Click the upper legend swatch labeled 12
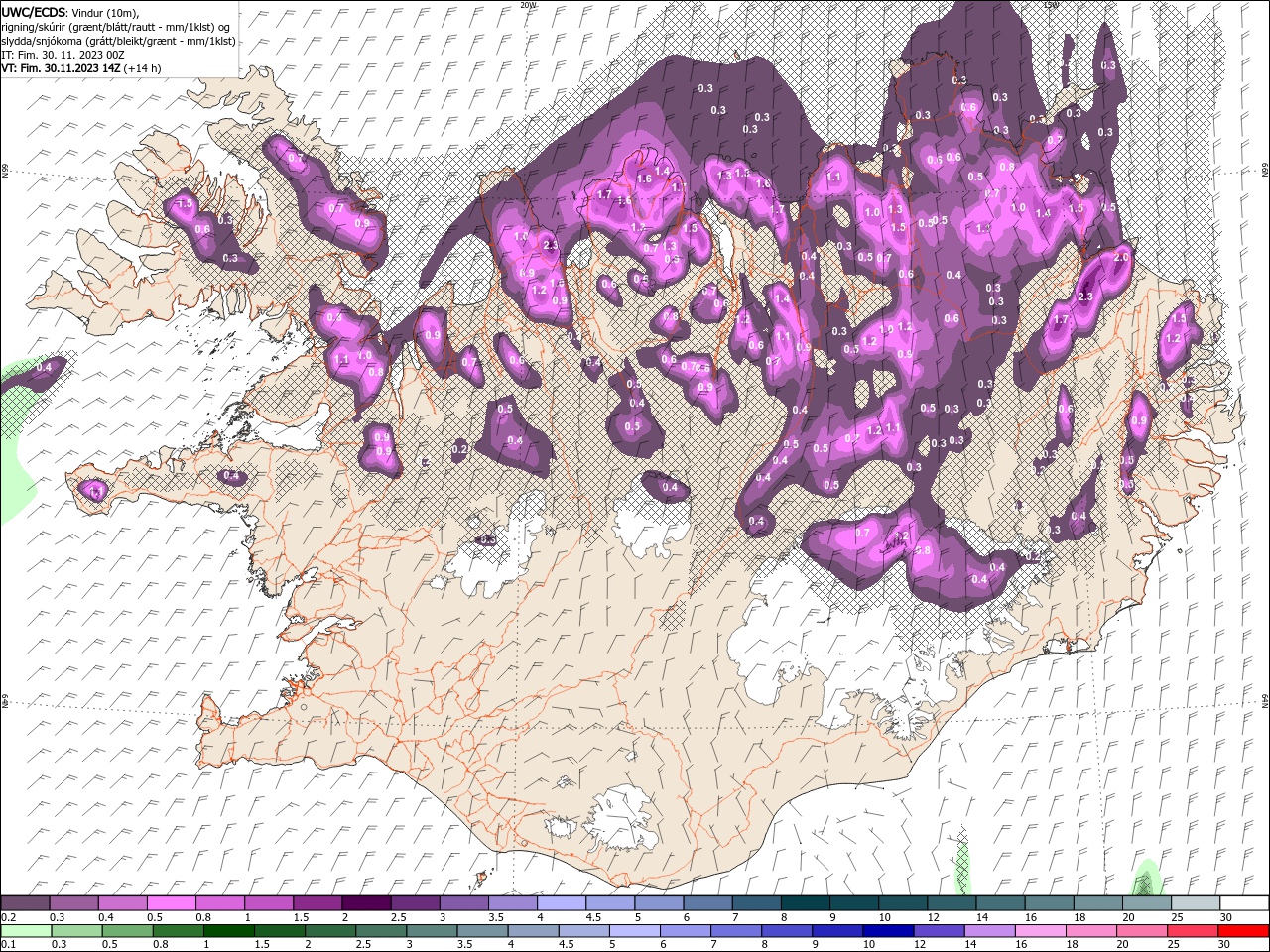Screen dimensions: 1270x952 point(952,902)
